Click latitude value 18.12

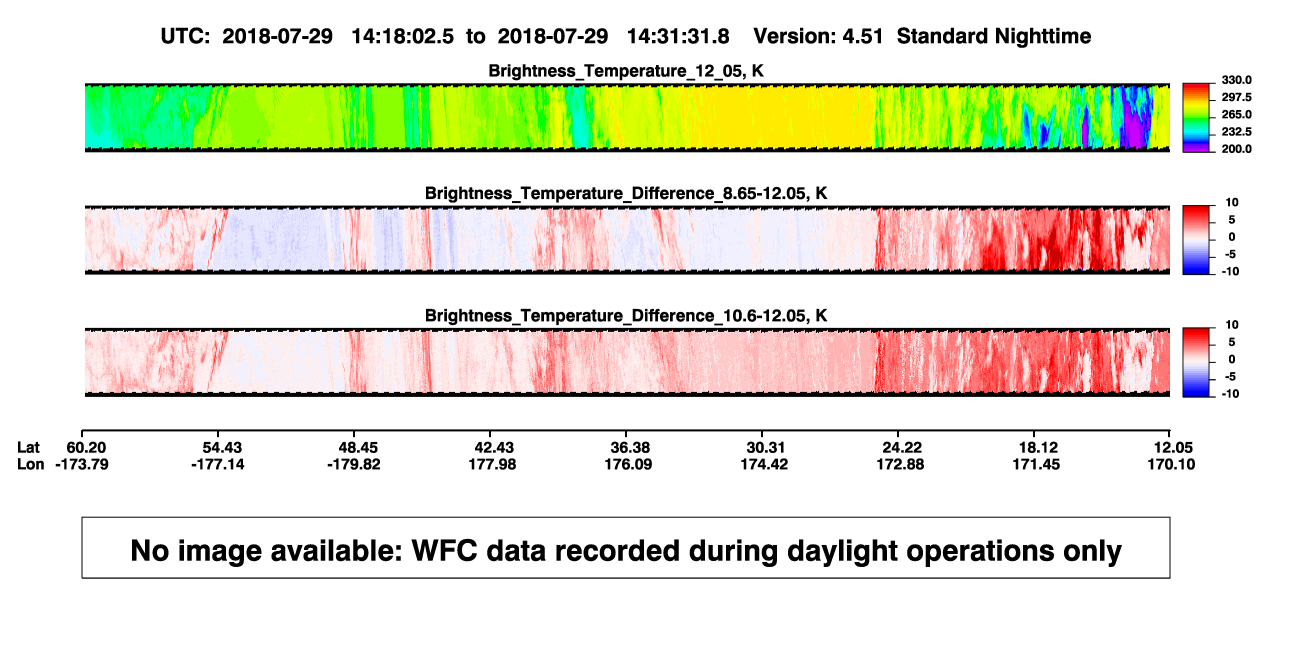[1035, 447]
